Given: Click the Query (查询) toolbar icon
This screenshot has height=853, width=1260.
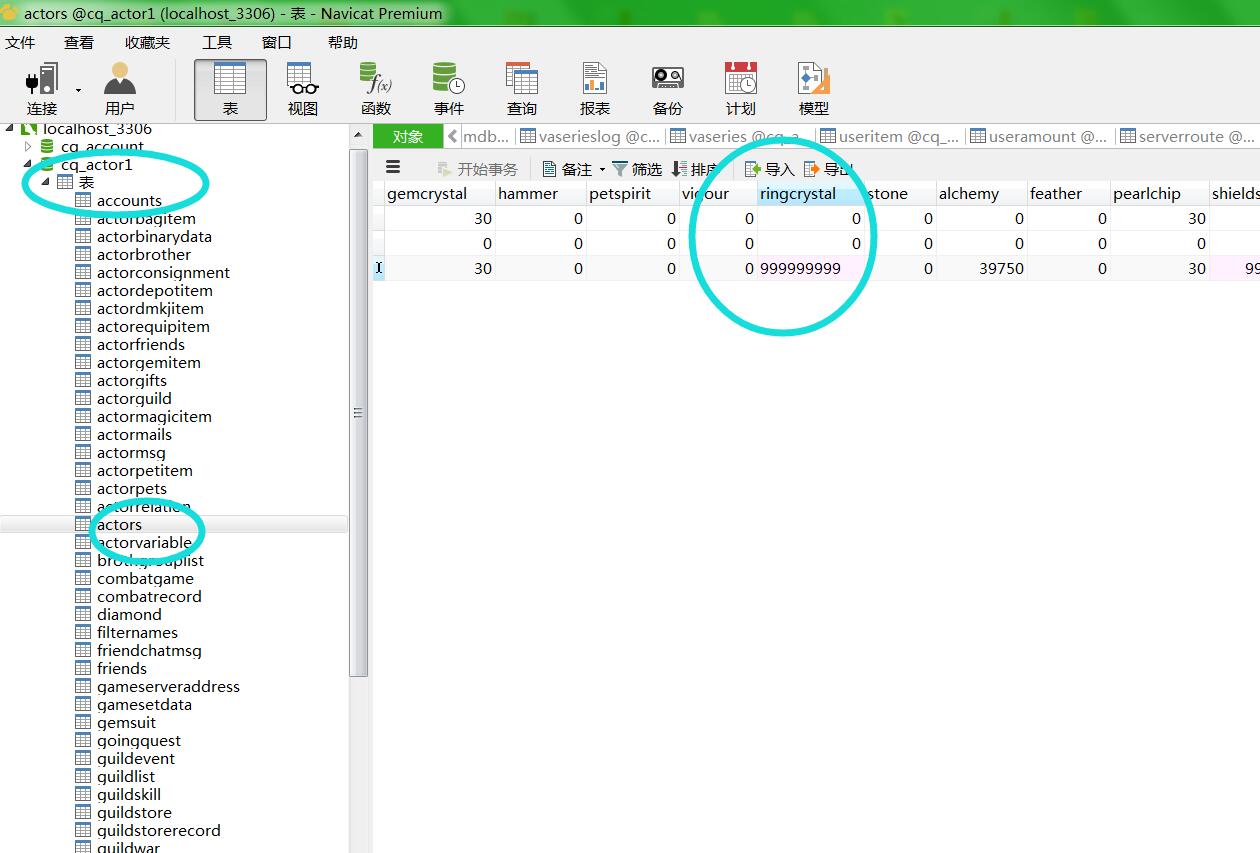Looking at the screenshot, I should point(522,80).
